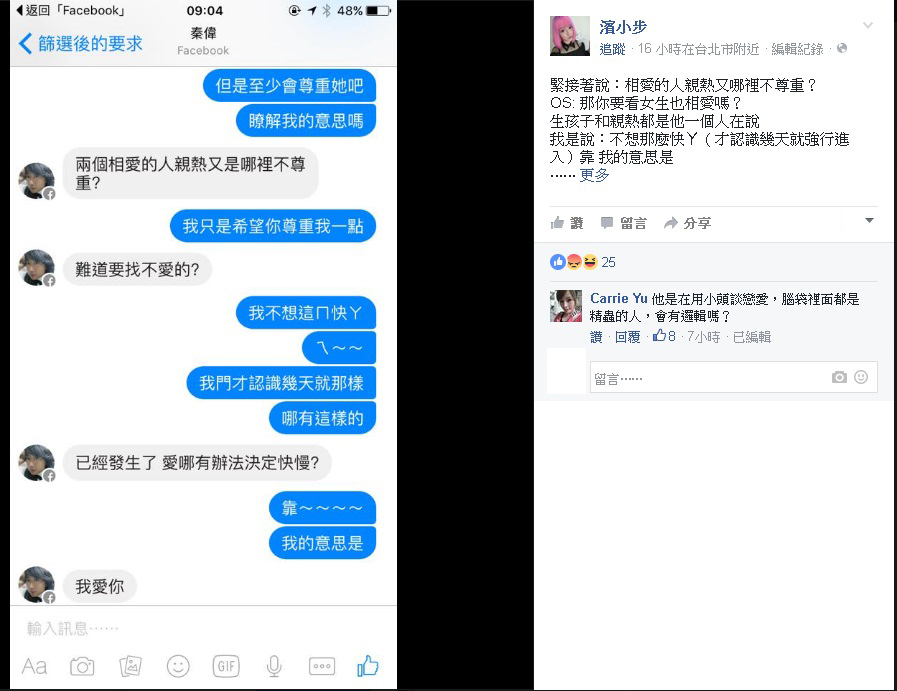Send a thumbs-up like in Messenger
Viewport: 897px width, 691px height.
coord(368,666)
